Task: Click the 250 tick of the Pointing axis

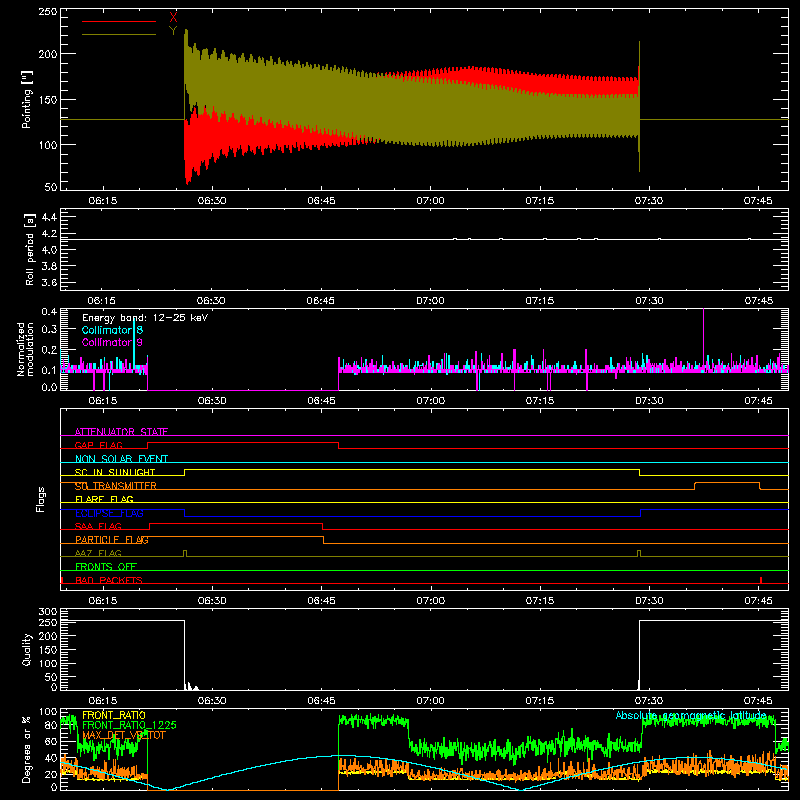Action: pyautogui.click(x=47, y=11)
